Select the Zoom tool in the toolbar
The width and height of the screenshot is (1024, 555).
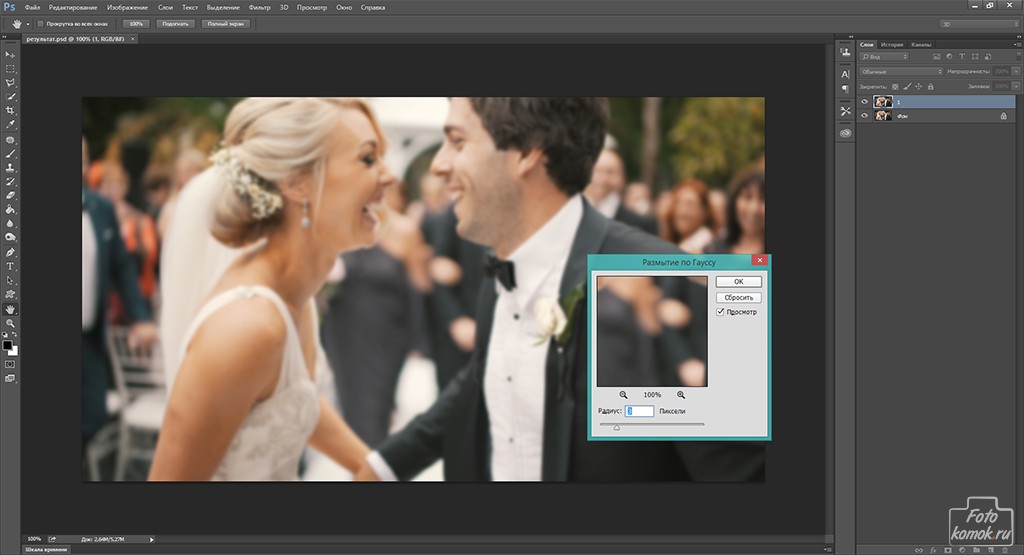(x=11, y=324)
